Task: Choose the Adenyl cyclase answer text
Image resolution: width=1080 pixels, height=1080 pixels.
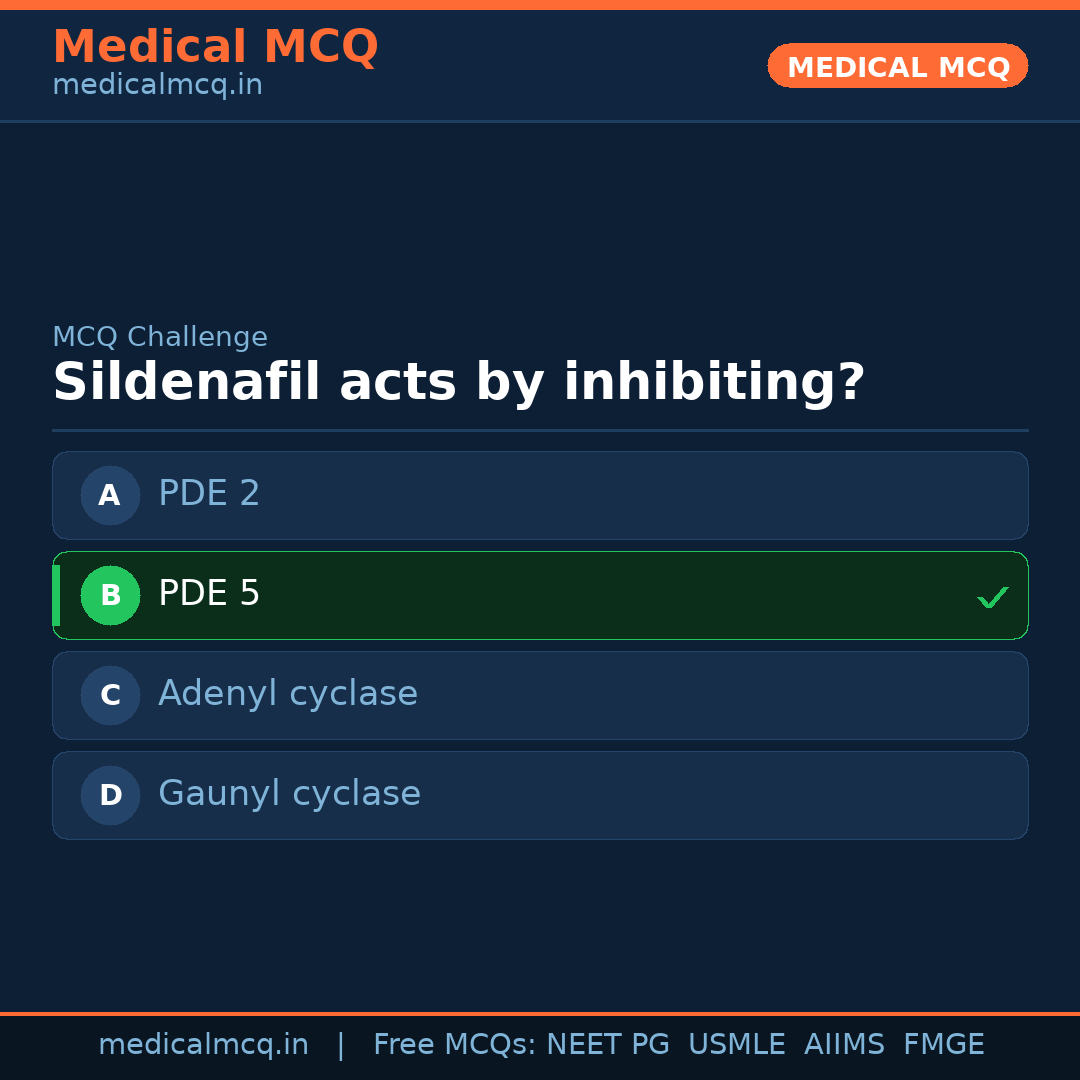Action: (288, 694)
